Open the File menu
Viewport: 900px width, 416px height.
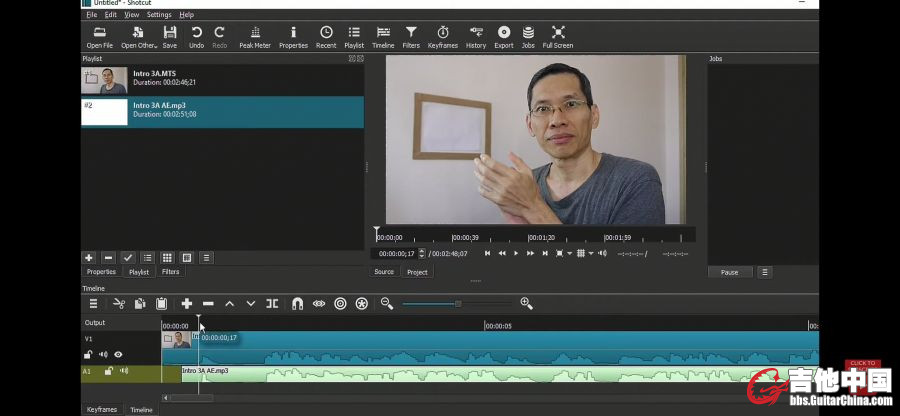(91, 15)
